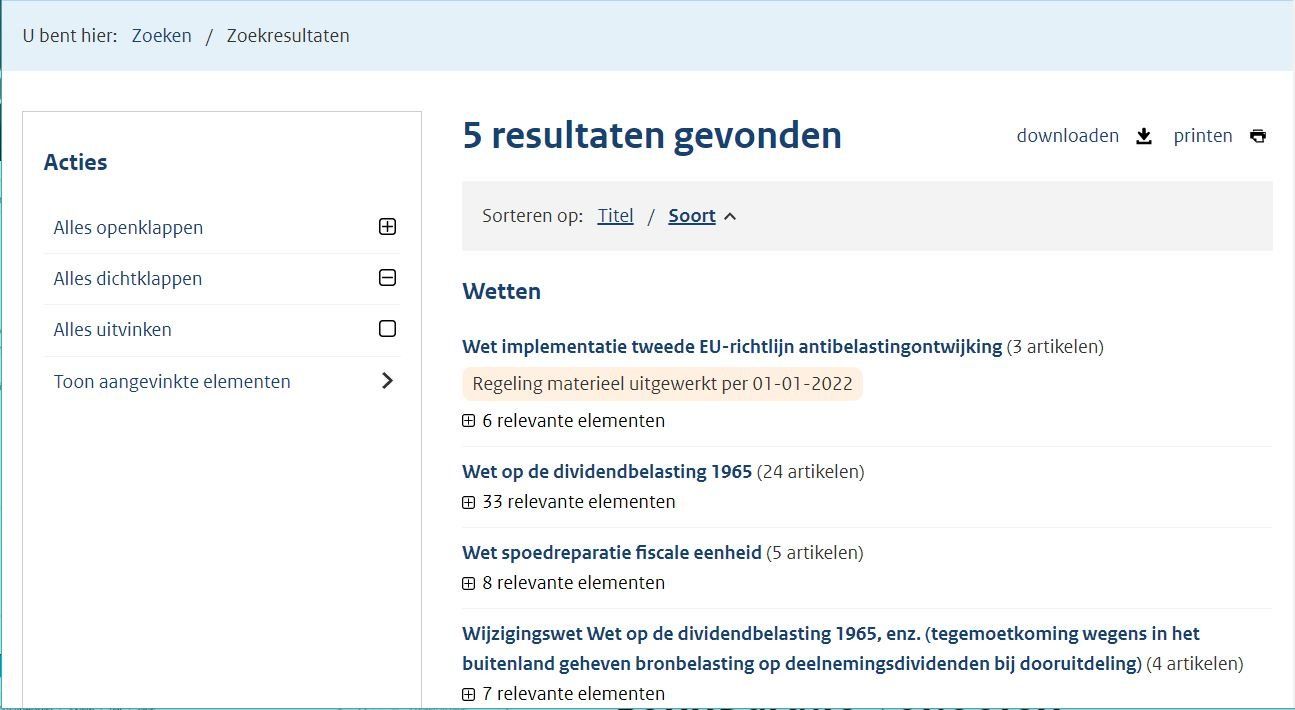Click '(24 artikelen)' text
1295x710 pixels.
pyautogui.click(x=811, y=472)
